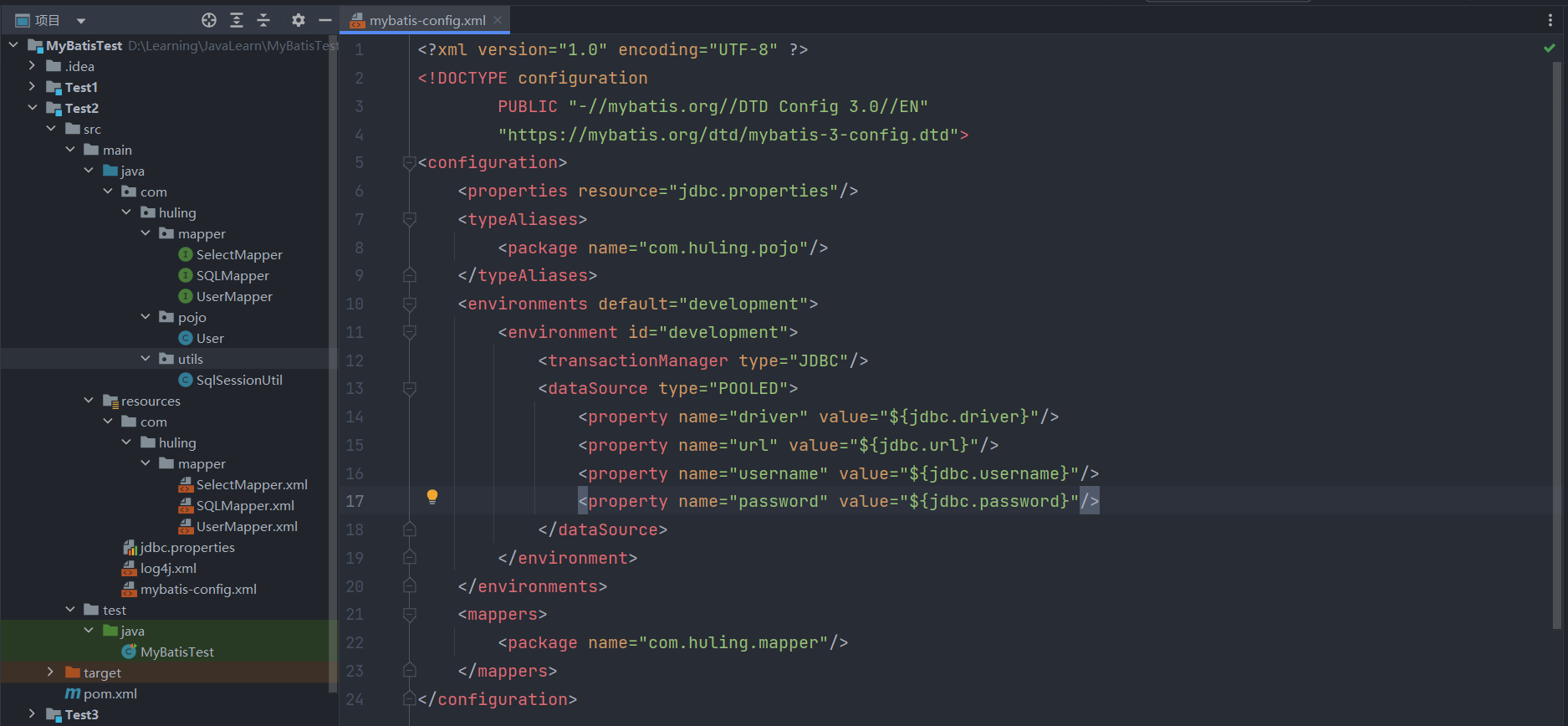Open jdbc.properties in project tree

coord(187,547)
